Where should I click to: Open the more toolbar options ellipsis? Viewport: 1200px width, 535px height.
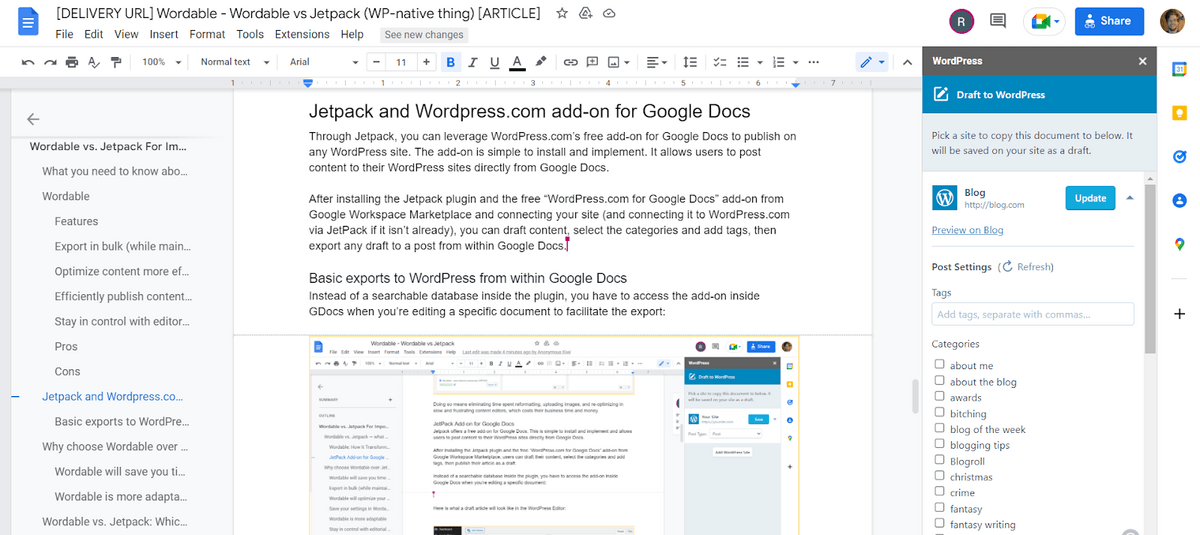[x=813, y=62]
